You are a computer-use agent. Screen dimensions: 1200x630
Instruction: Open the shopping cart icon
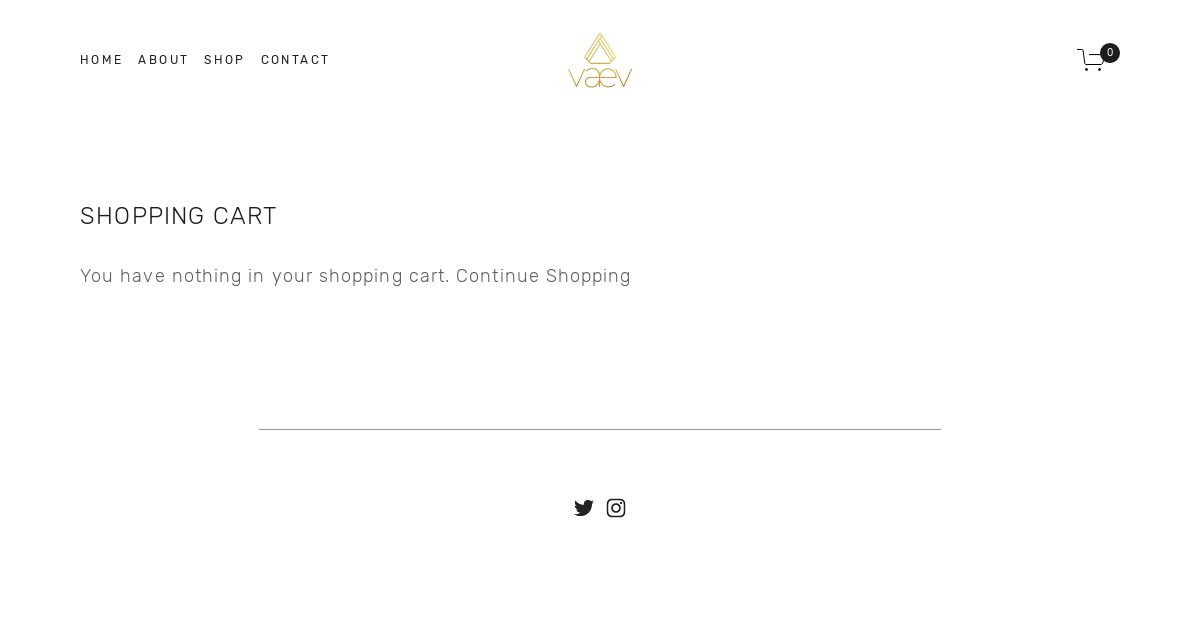coord(1091,60)
